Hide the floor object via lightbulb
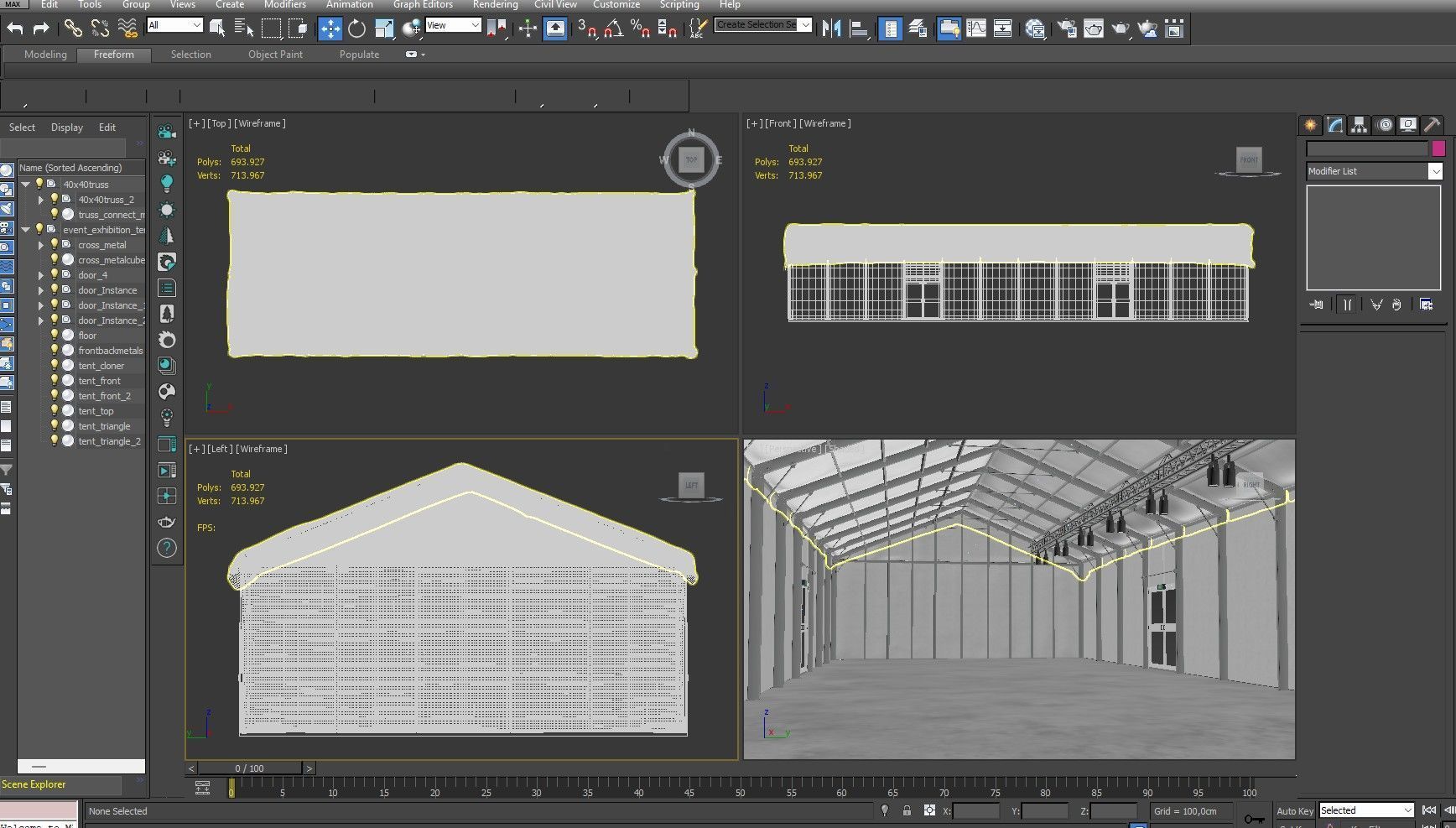This screenshot has width=1456, height=828. click(55, 336)
